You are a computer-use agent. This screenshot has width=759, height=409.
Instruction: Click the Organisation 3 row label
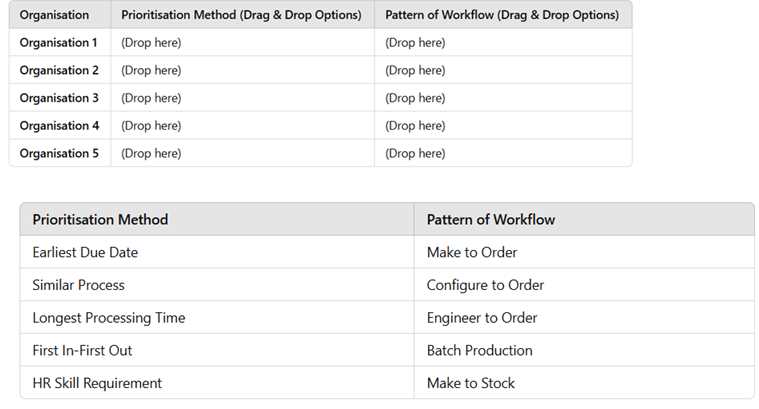point(59,98)
